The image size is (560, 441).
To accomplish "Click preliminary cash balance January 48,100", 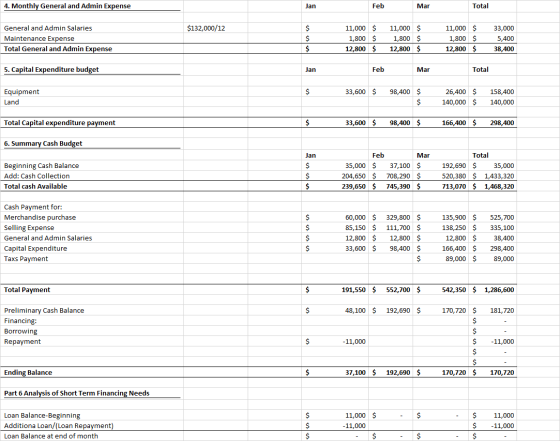I will [355, 311].
